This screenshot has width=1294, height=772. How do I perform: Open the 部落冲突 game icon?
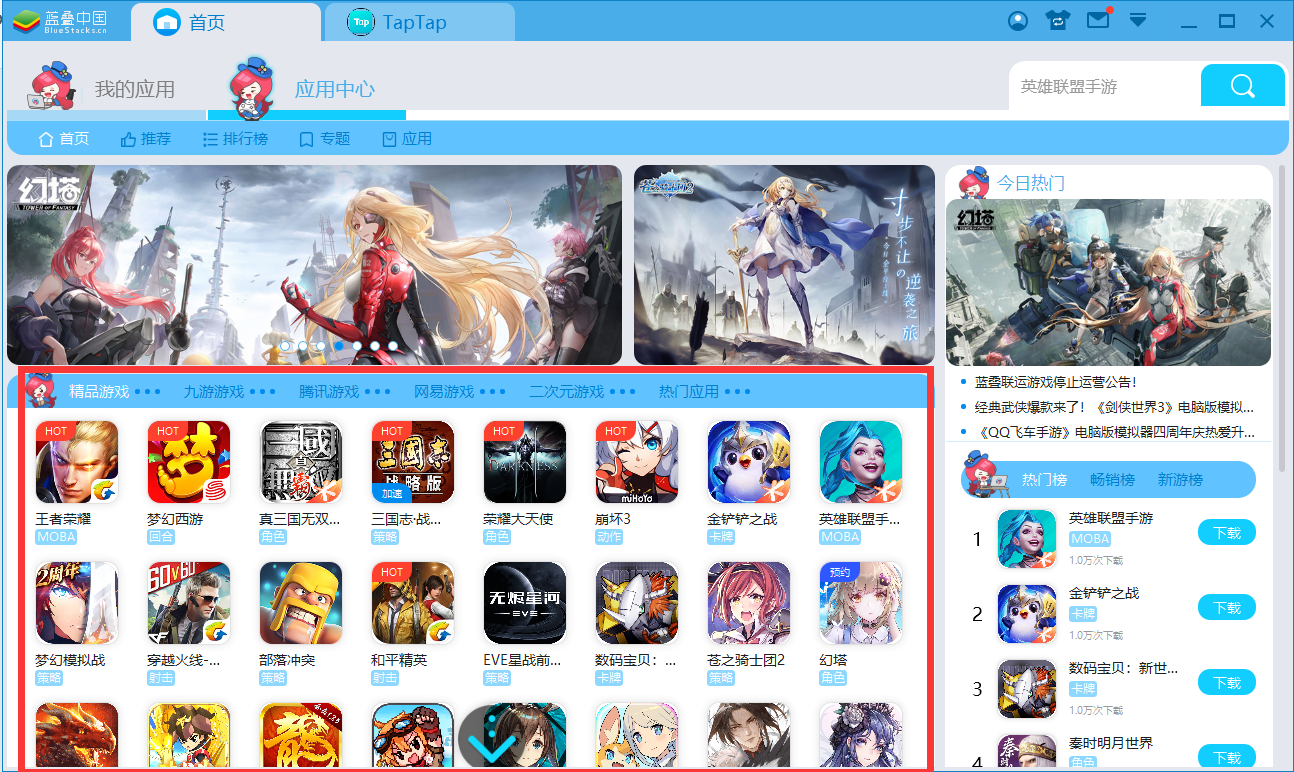301,602
